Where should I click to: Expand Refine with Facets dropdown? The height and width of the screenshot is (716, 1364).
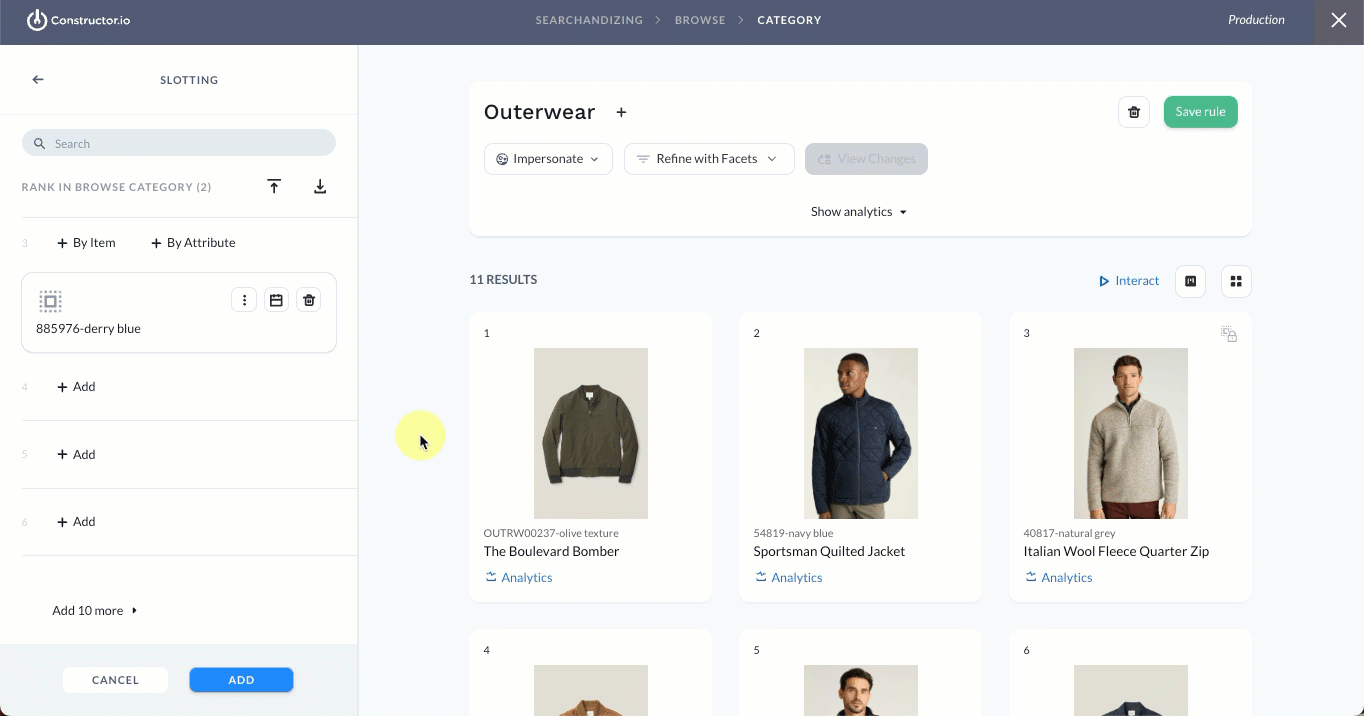tap(709, 159)
